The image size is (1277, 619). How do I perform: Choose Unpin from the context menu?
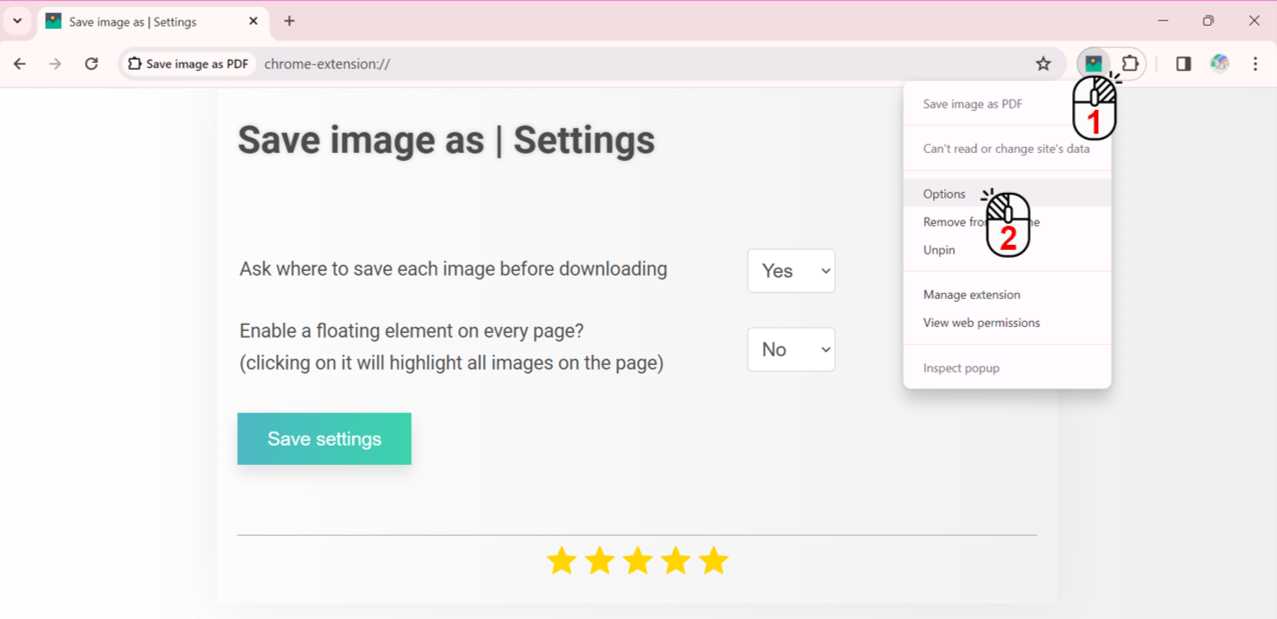click(x=939, y=250)
